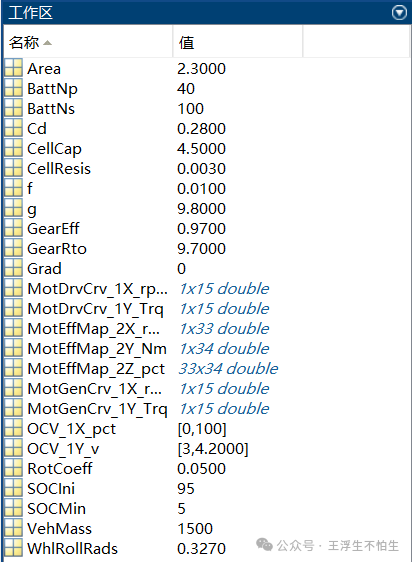Click the matrix icon beside MotEffMap_2Z_pct
This screenshot has height=562, width=412.
14,369
